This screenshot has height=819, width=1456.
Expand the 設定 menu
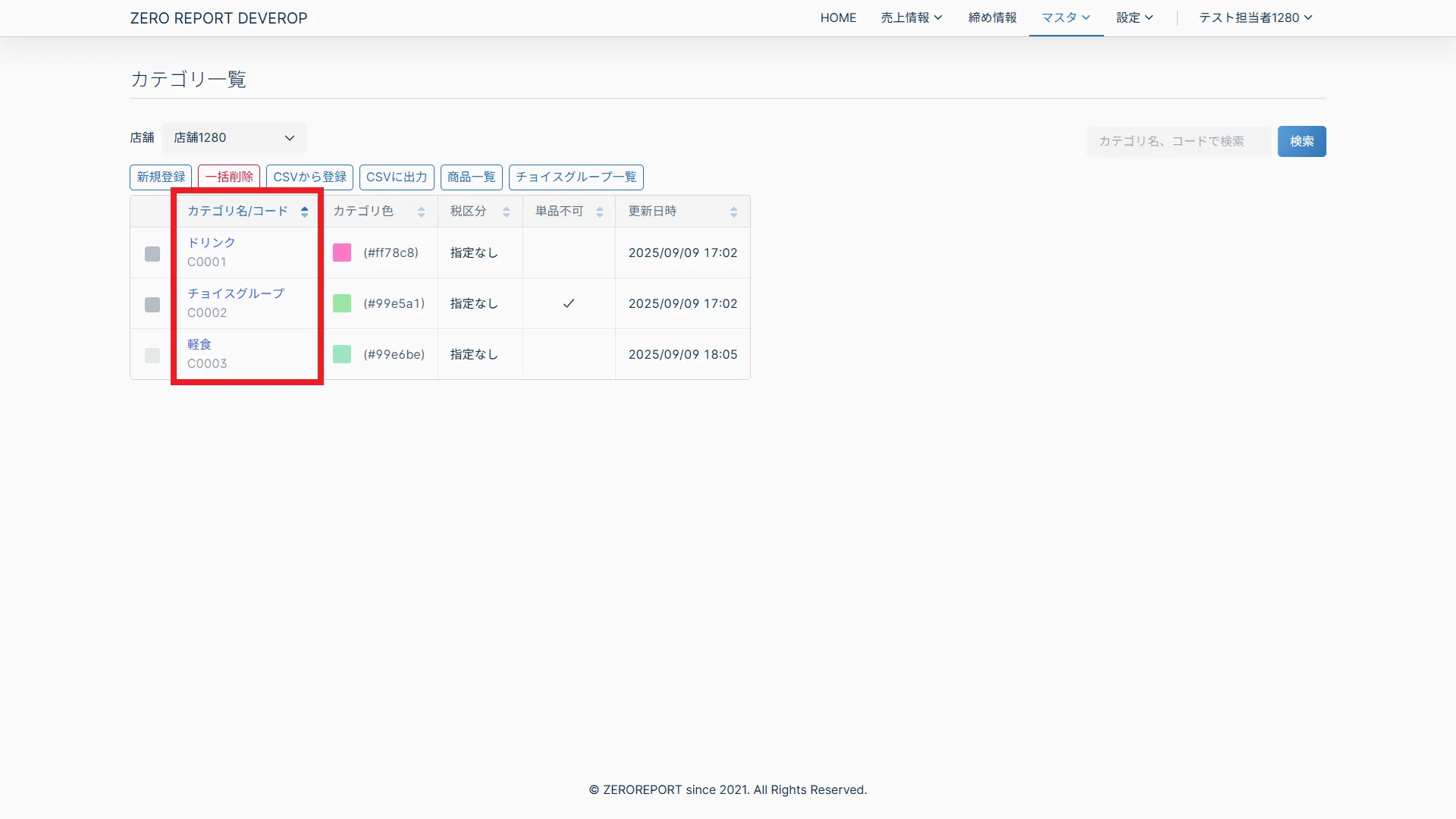(x=1134, y=17)
